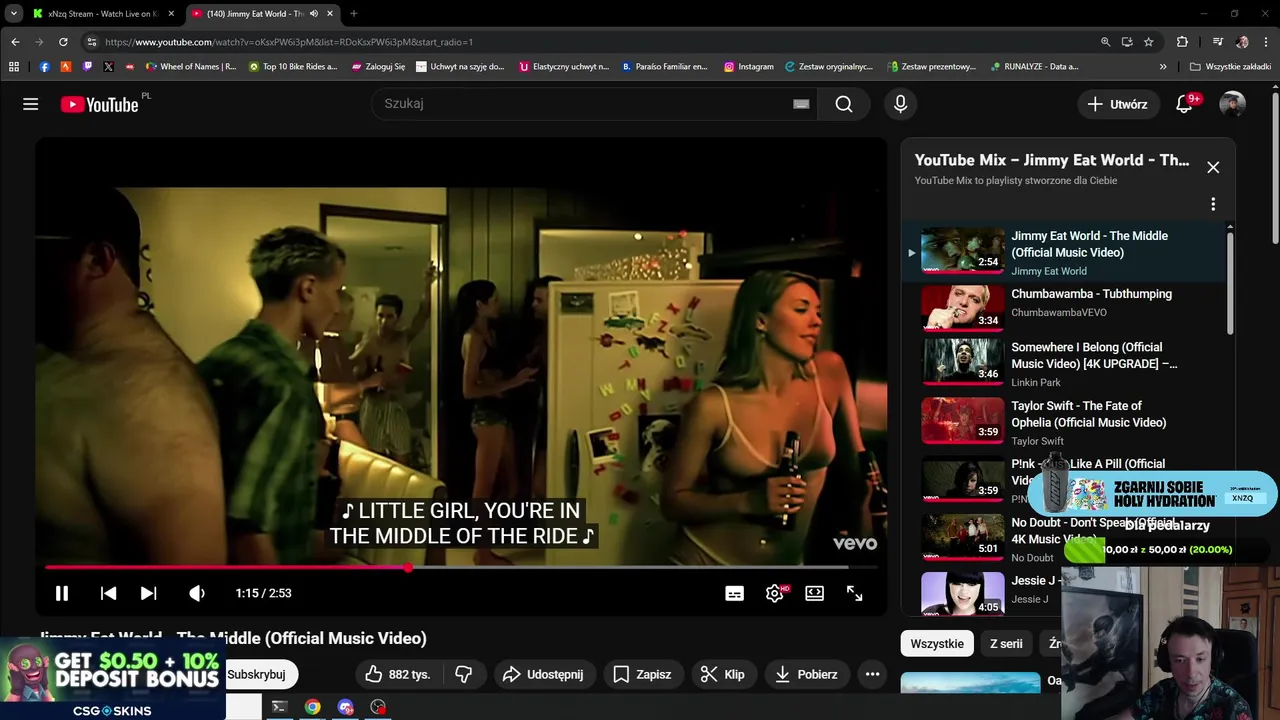Open the Jimmy Eat World - The Middle playlist entry

coord(1065,252)
